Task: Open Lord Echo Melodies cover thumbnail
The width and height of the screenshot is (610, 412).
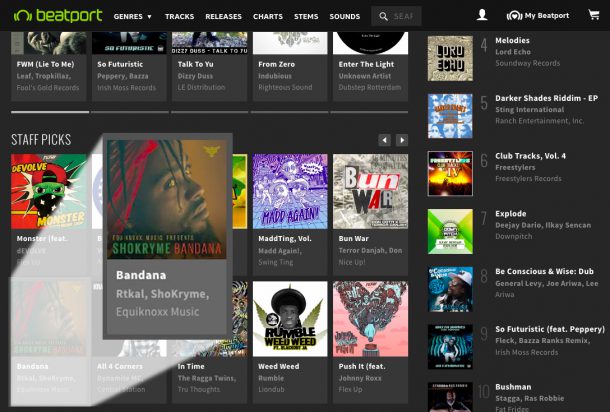Action: (450, 58)
